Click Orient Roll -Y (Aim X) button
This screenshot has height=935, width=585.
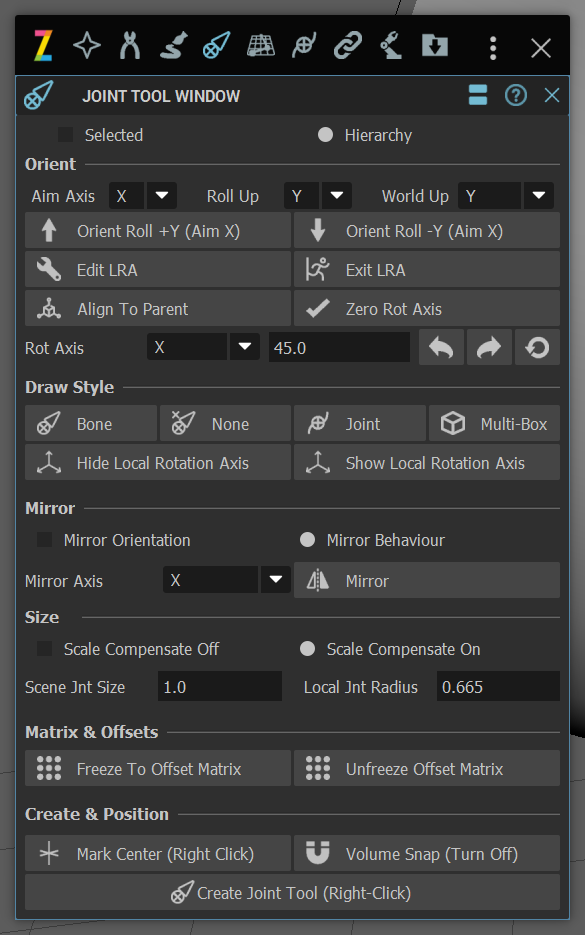click(x=426, y=231)
